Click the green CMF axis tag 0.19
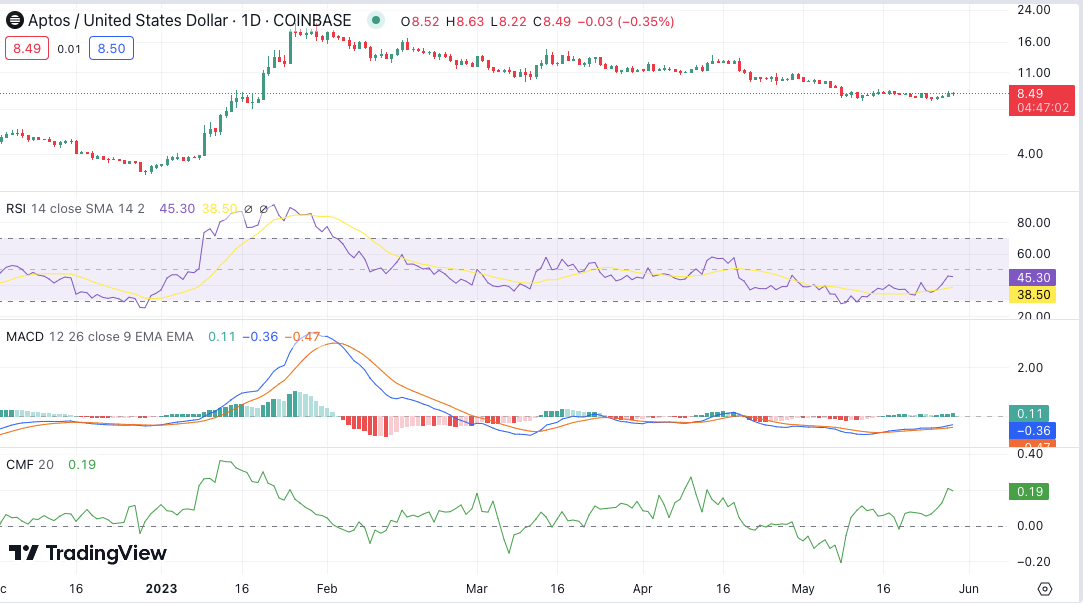 pos(1029,492)
